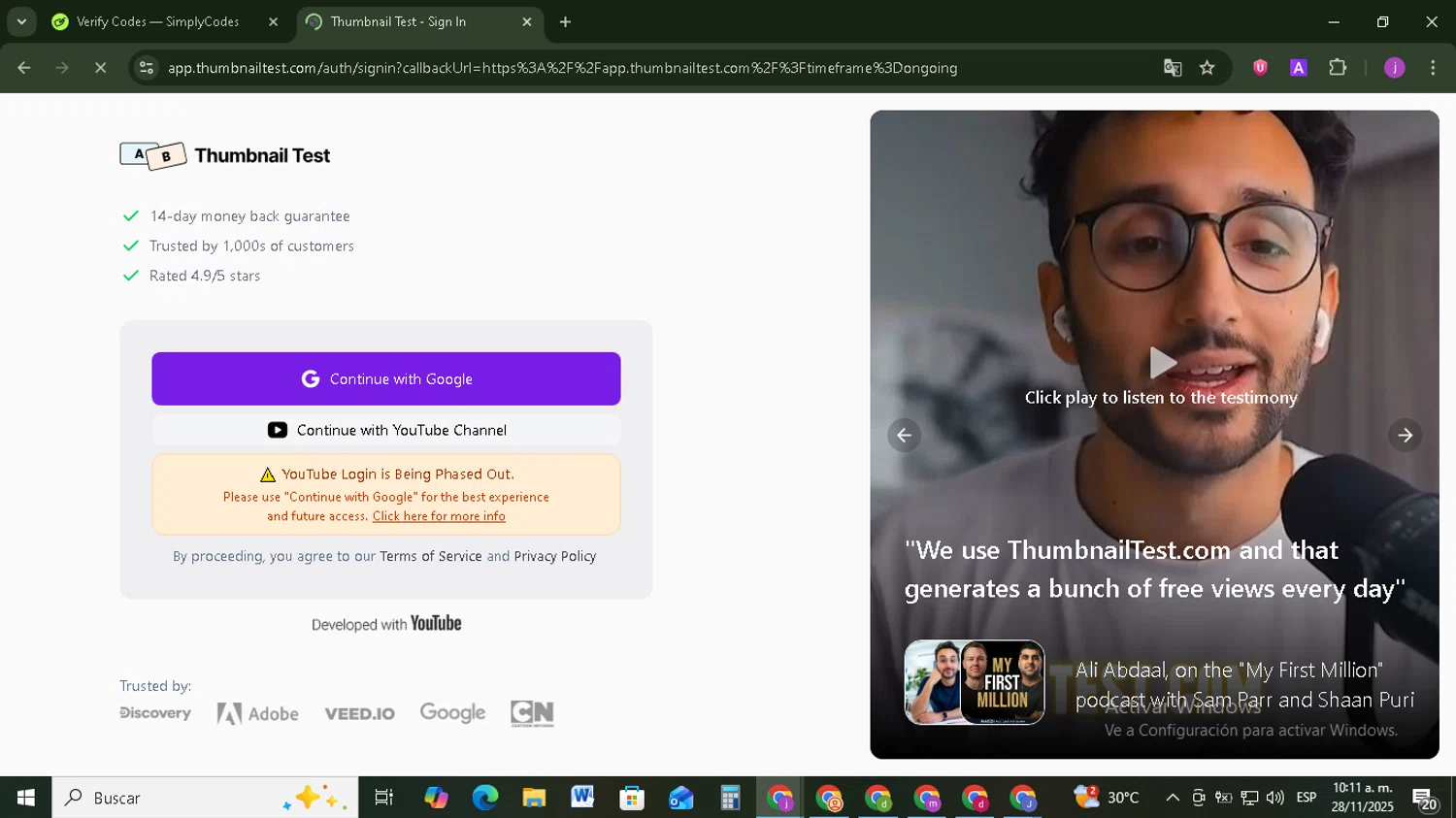The width and height of the screenshot is (1456, 818).
Task: Play the testimony video
Action: point(1162,363)
